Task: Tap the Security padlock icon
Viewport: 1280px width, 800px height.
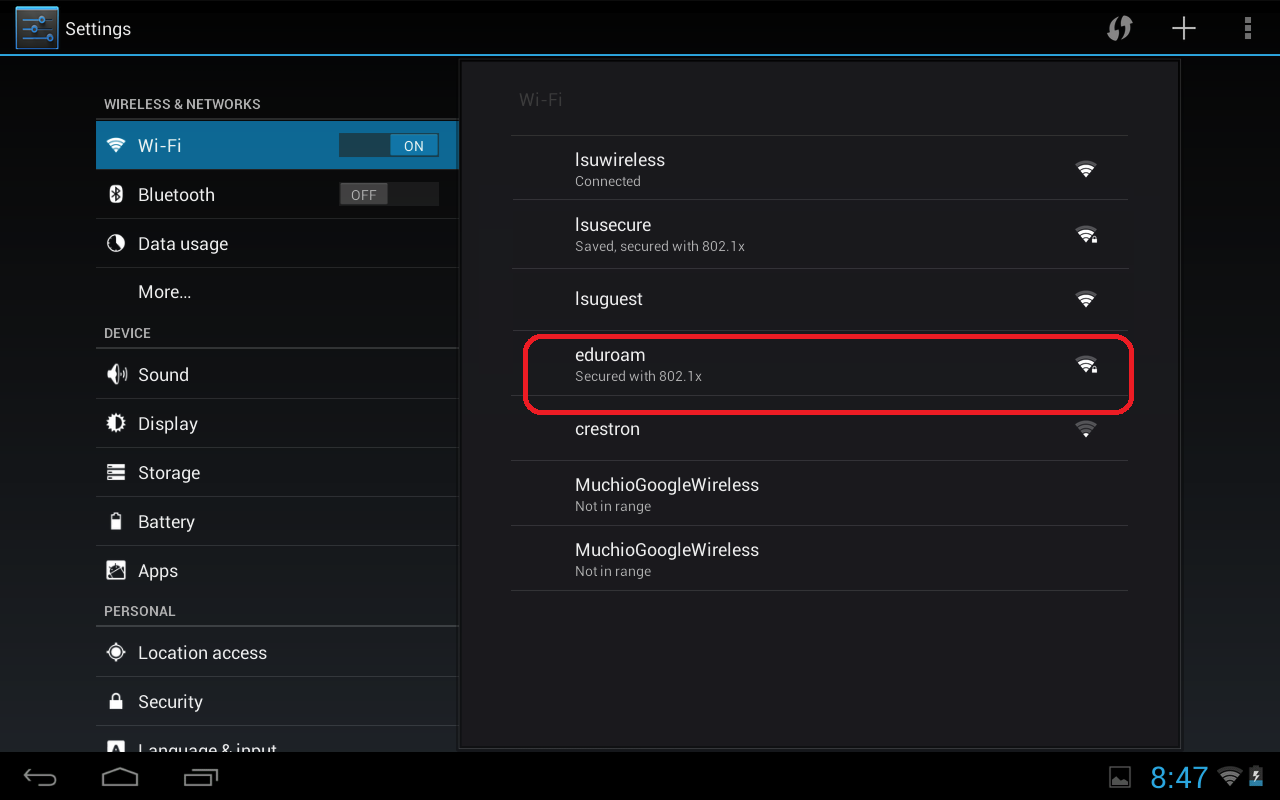Action: coord(116,701)
